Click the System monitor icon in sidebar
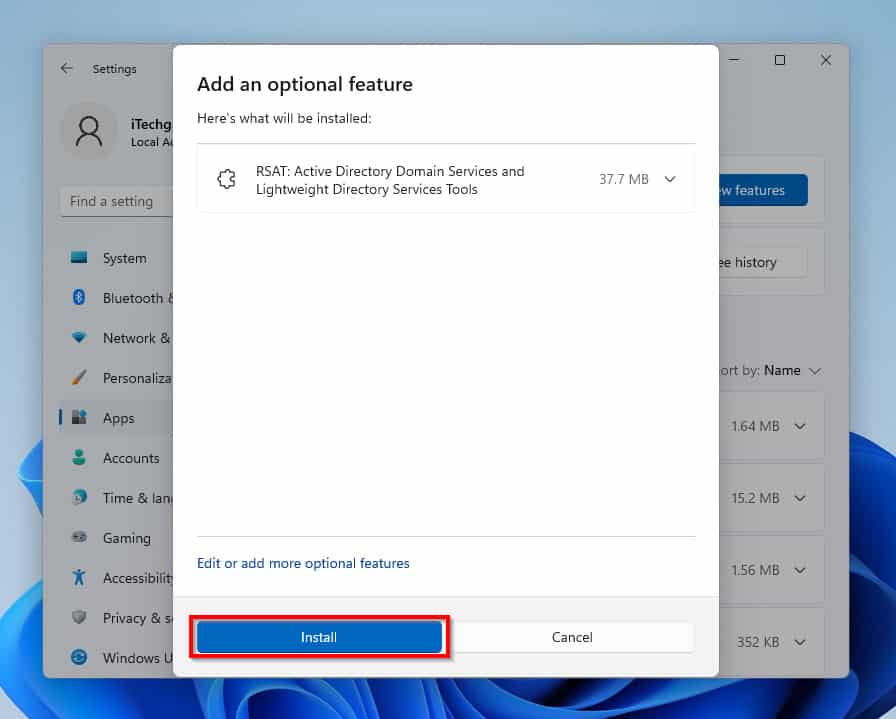896x719 pixels. 79,258
